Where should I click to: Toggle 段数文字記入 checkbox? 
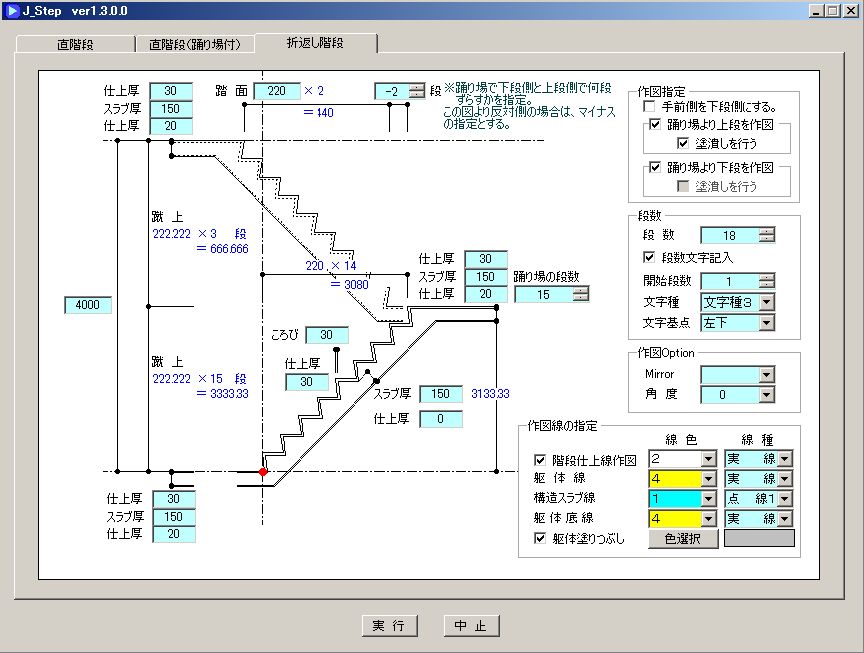click(x=651, y=258)
